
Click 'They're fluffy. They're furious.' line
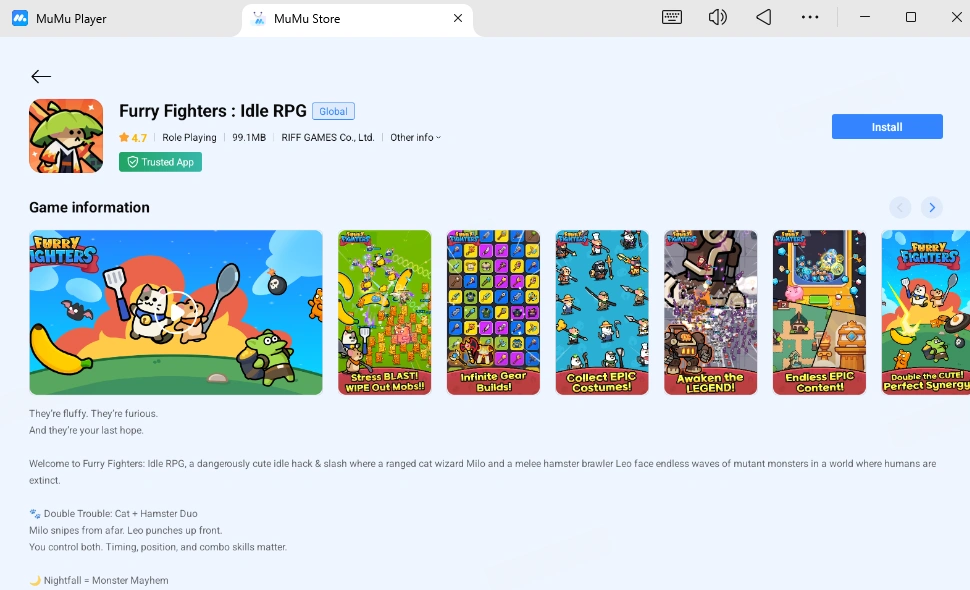93,413
